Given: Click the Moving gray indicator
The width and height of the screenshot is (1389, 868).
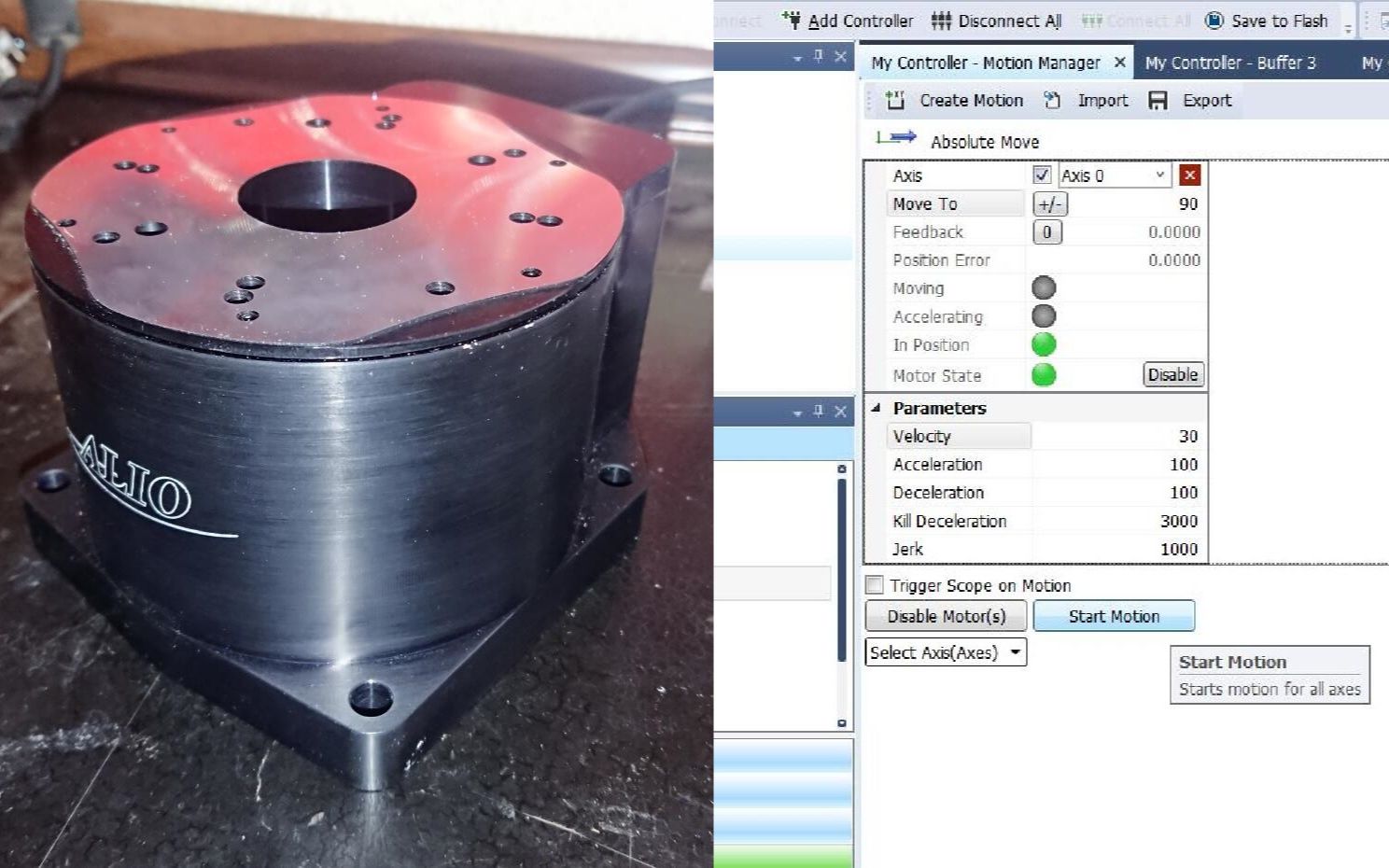Looking at the screenshot, I should click(1044, 288).
